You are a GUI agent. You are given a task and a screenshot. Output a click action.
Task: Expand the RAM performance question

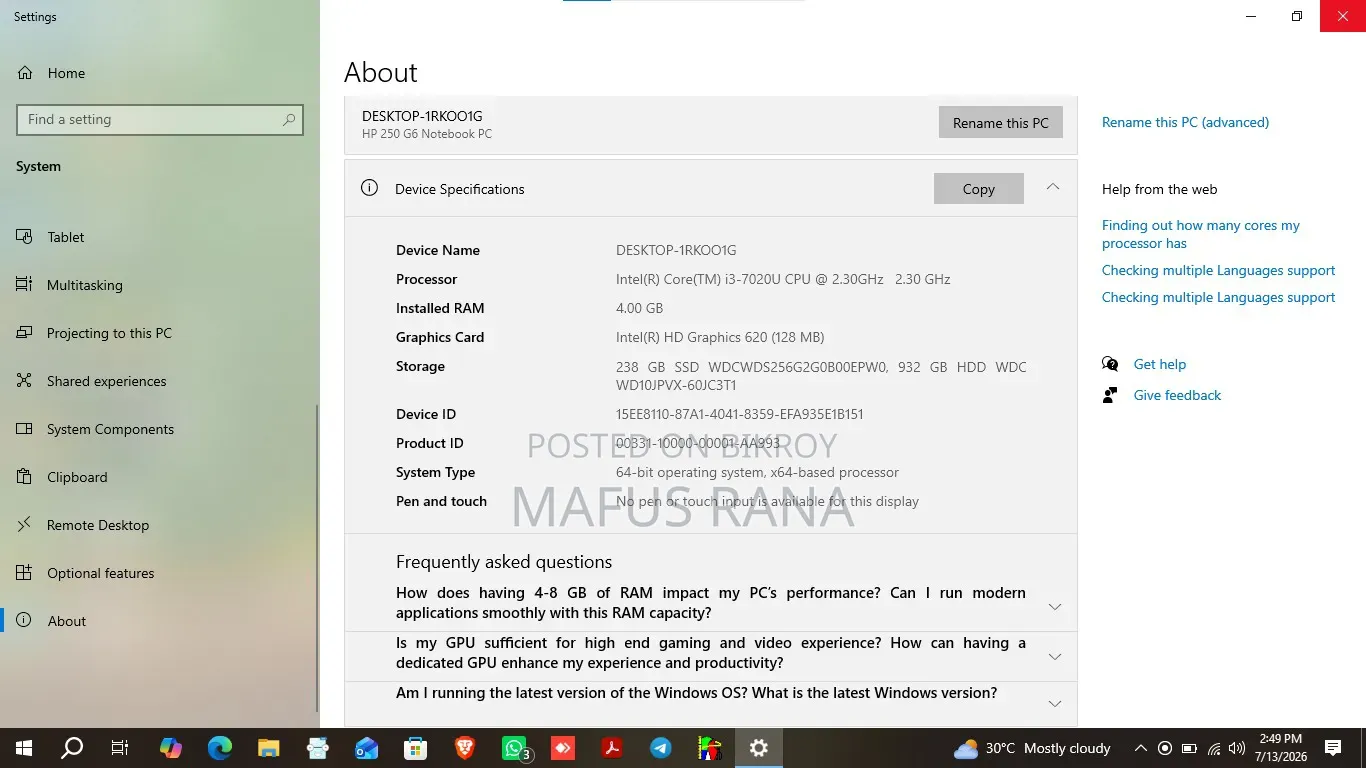(1055, 607)
